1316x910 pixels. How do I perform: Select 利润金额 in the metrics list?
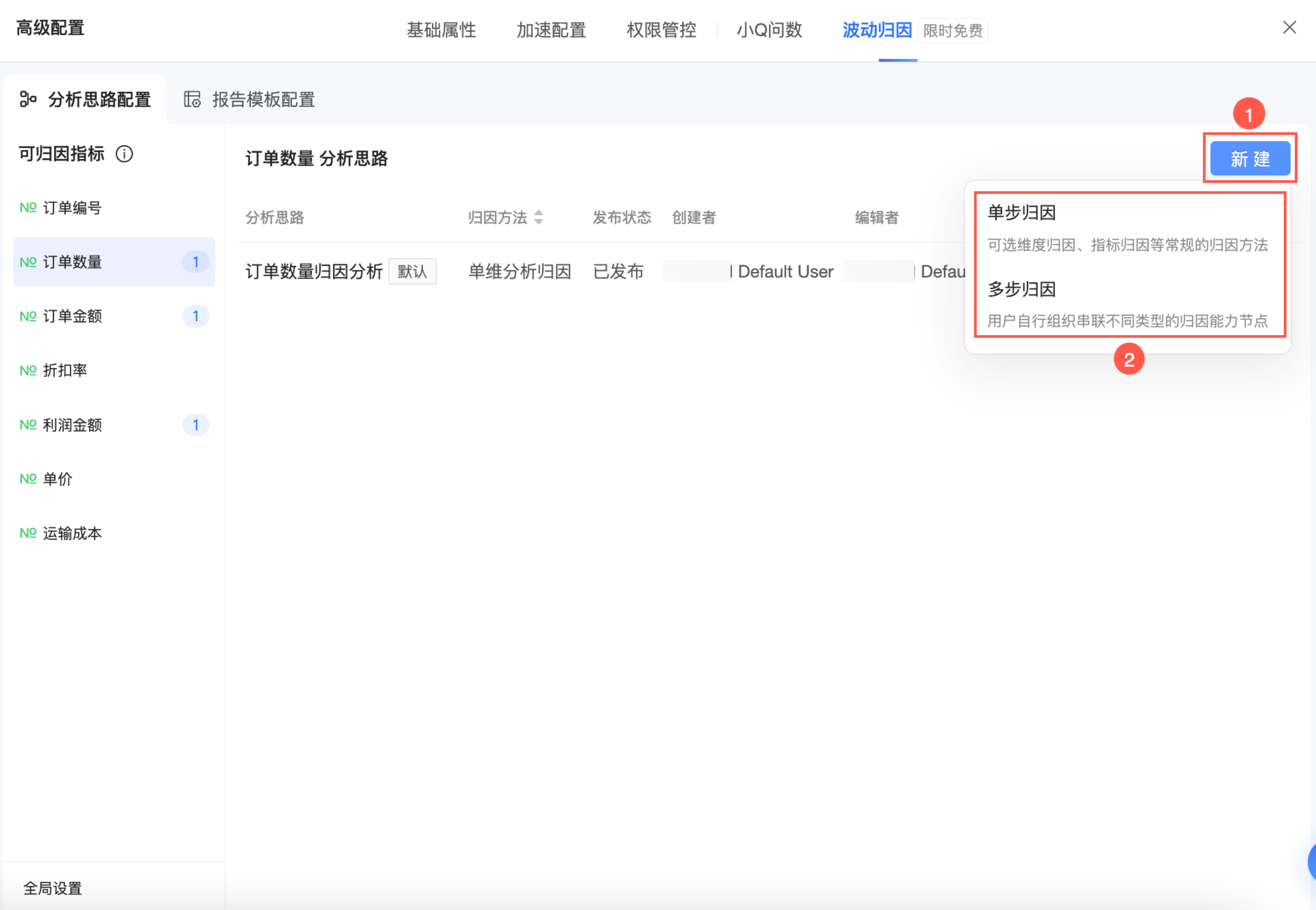[72, 425]
